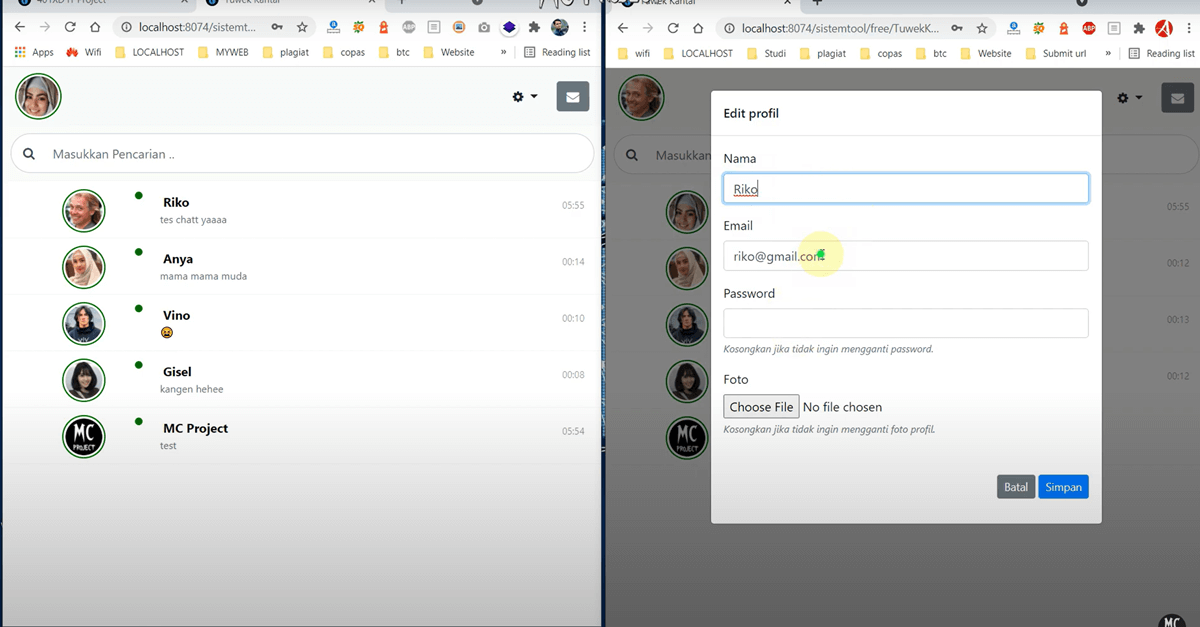Open the envelope message icon in the chat app
The height and width of the screenshot is (627, 1200).
coord(572,96)
